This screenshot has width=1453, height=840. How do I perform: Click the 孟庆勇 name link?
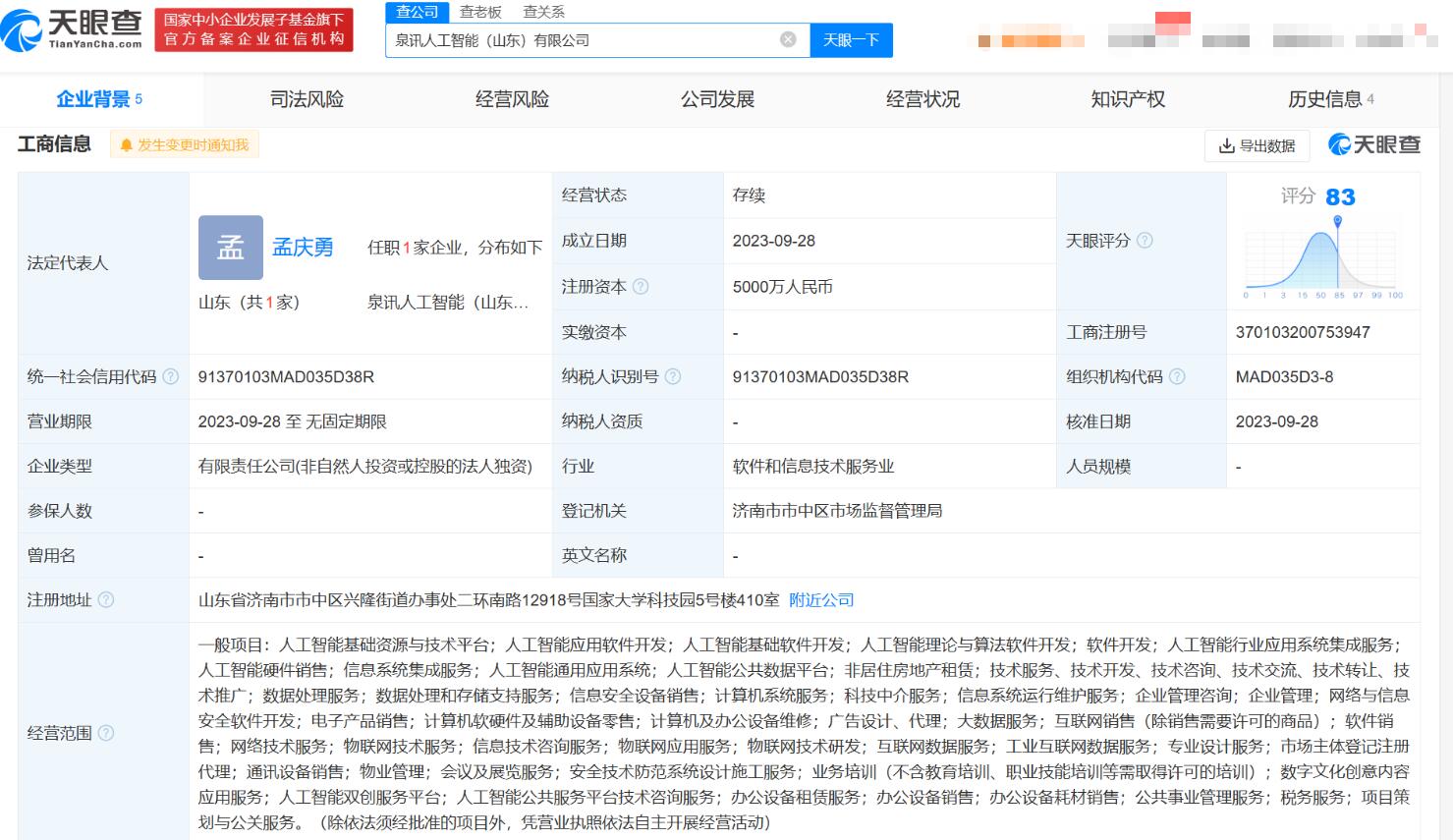(303, 247)
